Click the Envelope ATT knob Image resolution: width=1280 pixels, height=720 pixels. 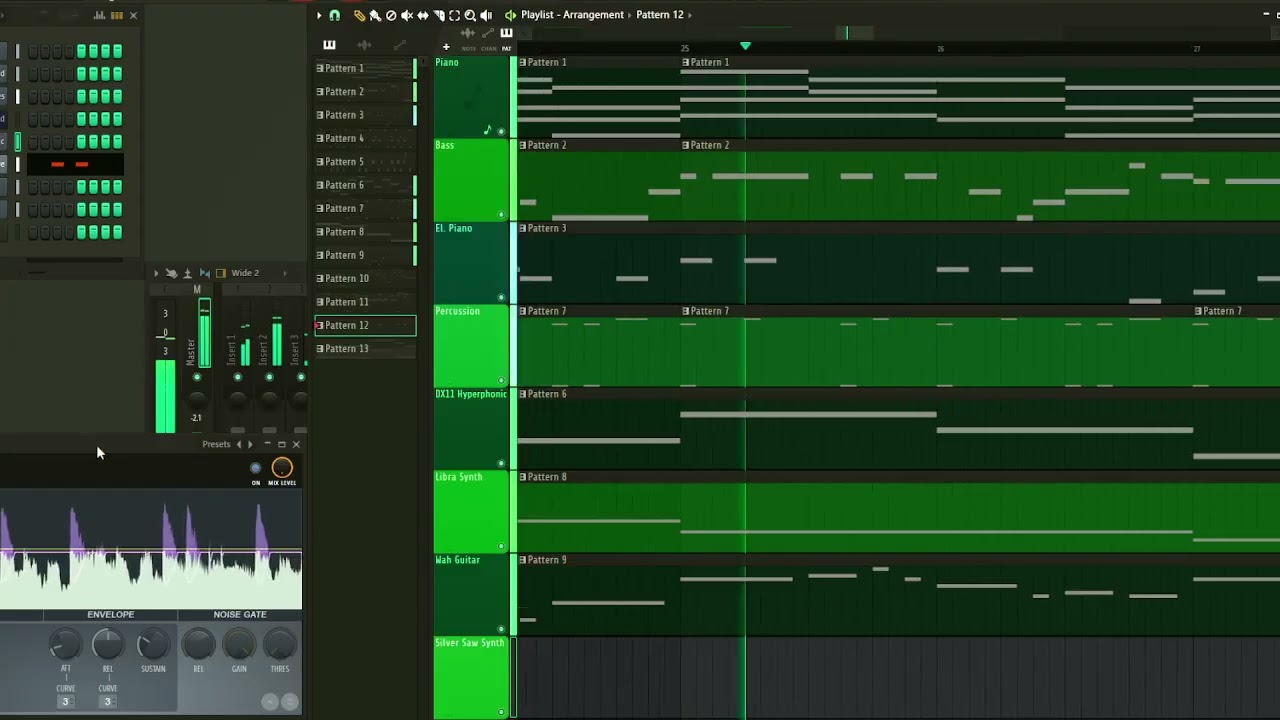[x=65, y=644]
